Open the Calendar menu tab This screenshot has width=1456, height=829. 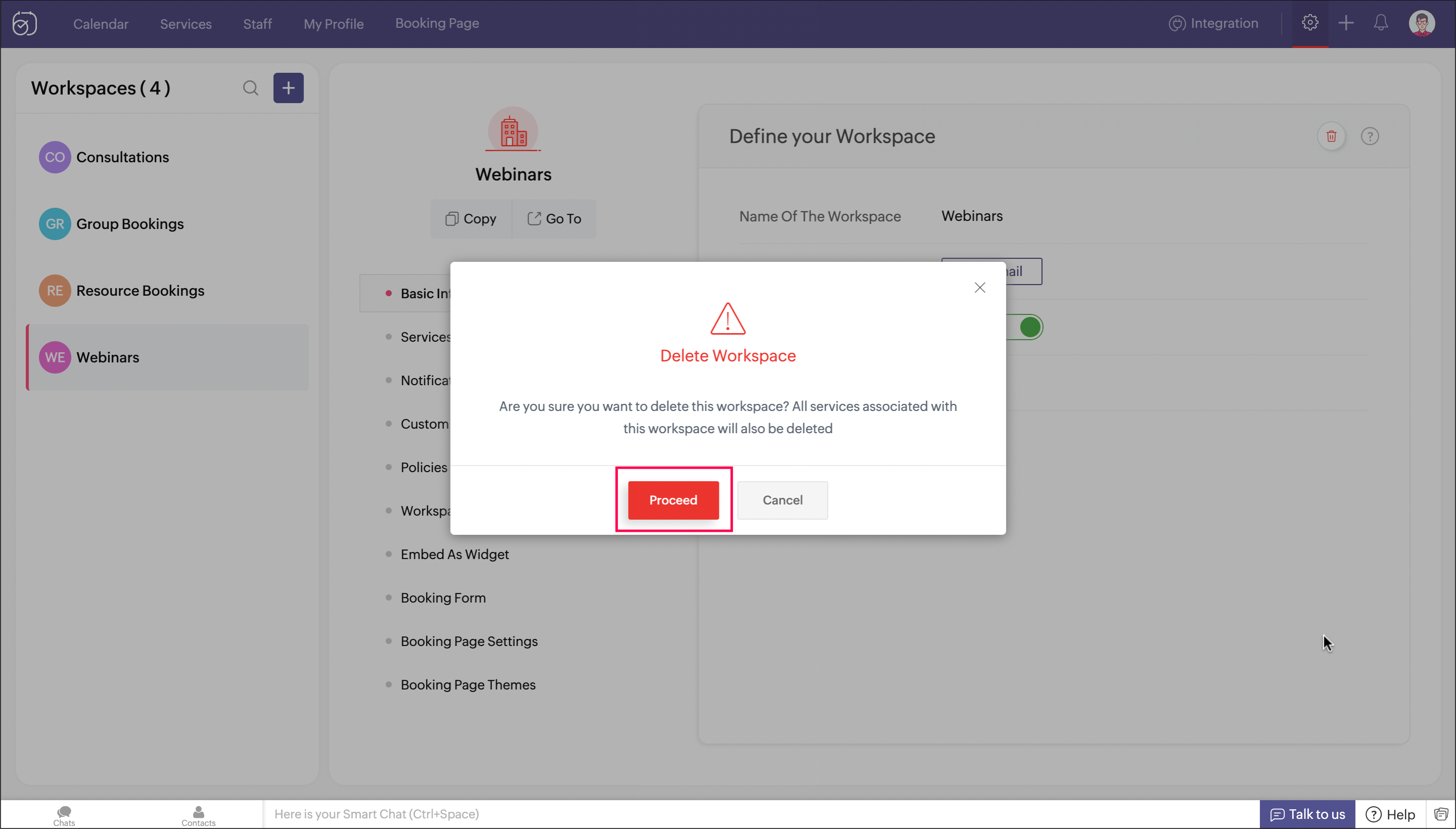pyautogui.click(x=101, y=24)
